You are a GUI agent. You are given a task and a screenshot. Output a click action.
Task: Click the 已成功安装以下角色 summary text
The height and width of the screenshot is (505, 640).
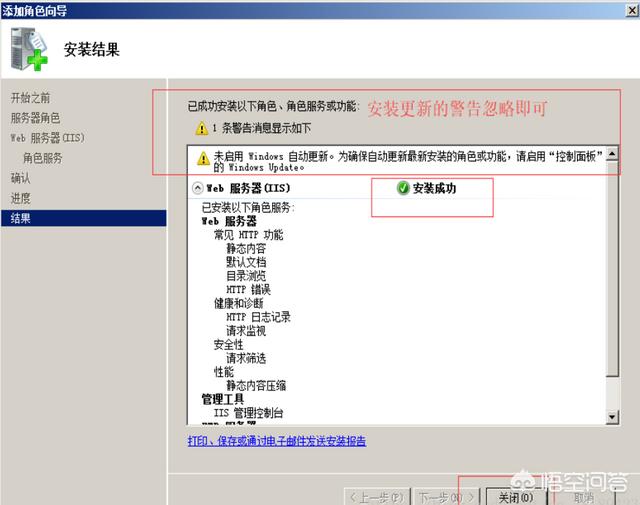[273, 107]
